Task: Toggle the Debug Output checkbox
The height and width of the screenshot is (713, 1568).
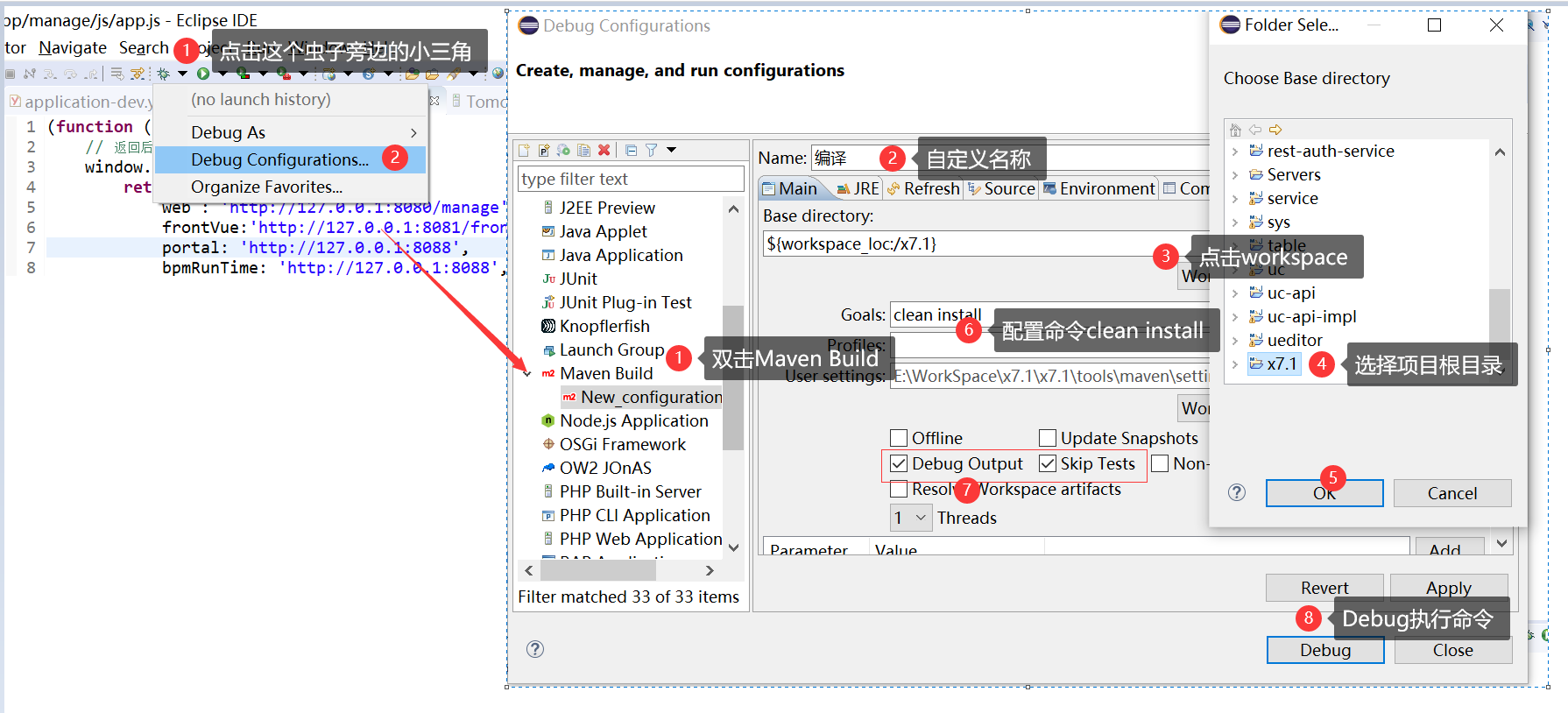Action: click(x=899, y=463)
